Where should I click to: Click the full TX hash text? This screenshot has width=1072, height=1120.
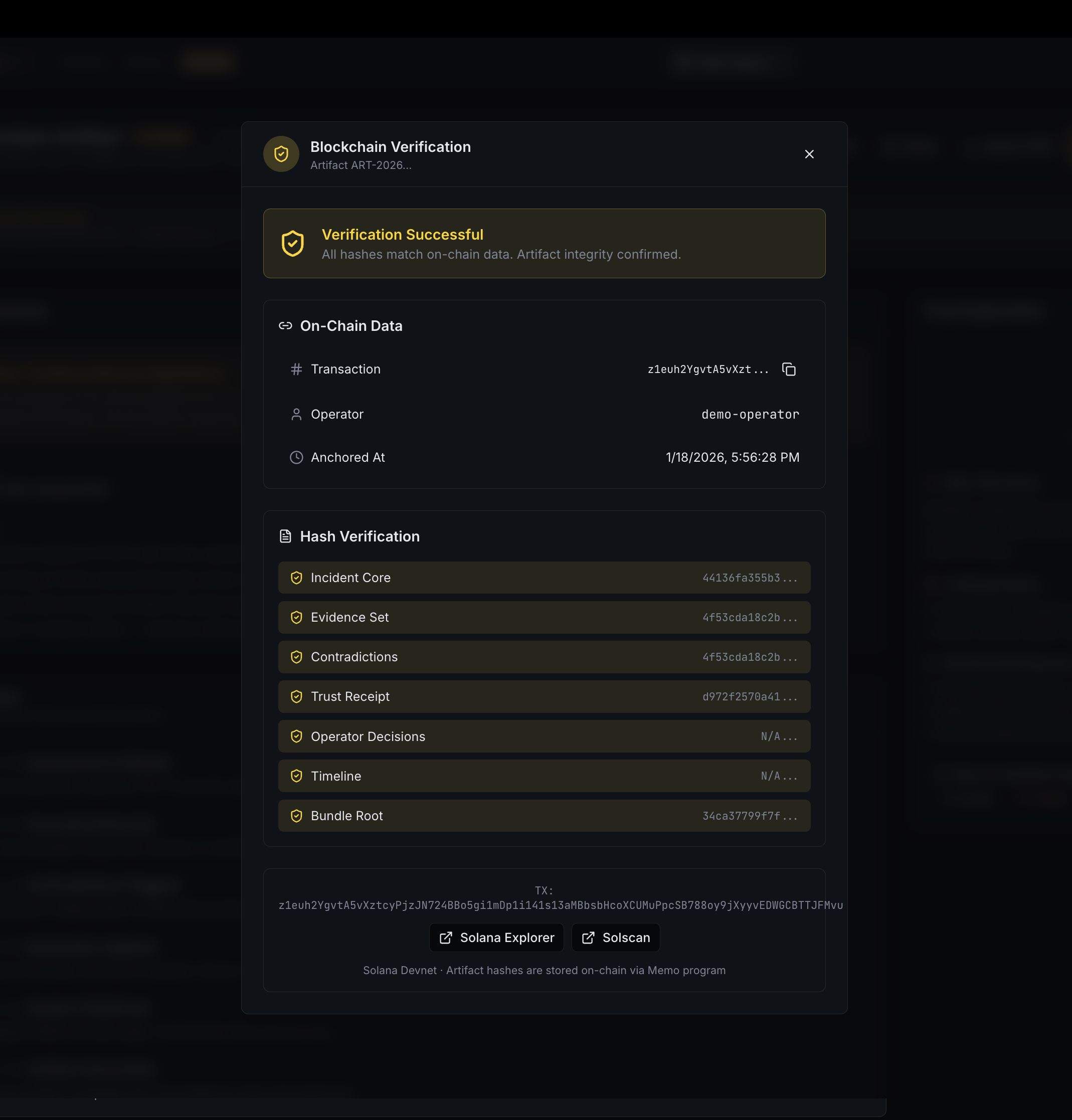click(560, 905)
